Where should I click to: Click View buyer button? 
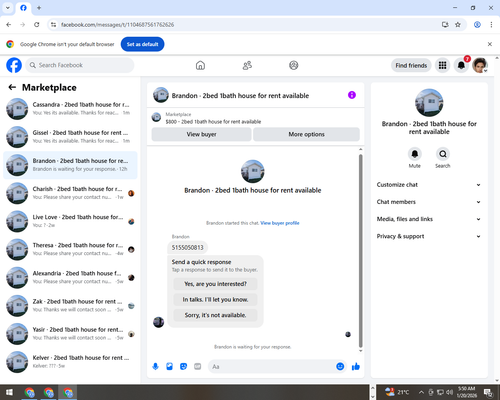click(x=201, y=134)
